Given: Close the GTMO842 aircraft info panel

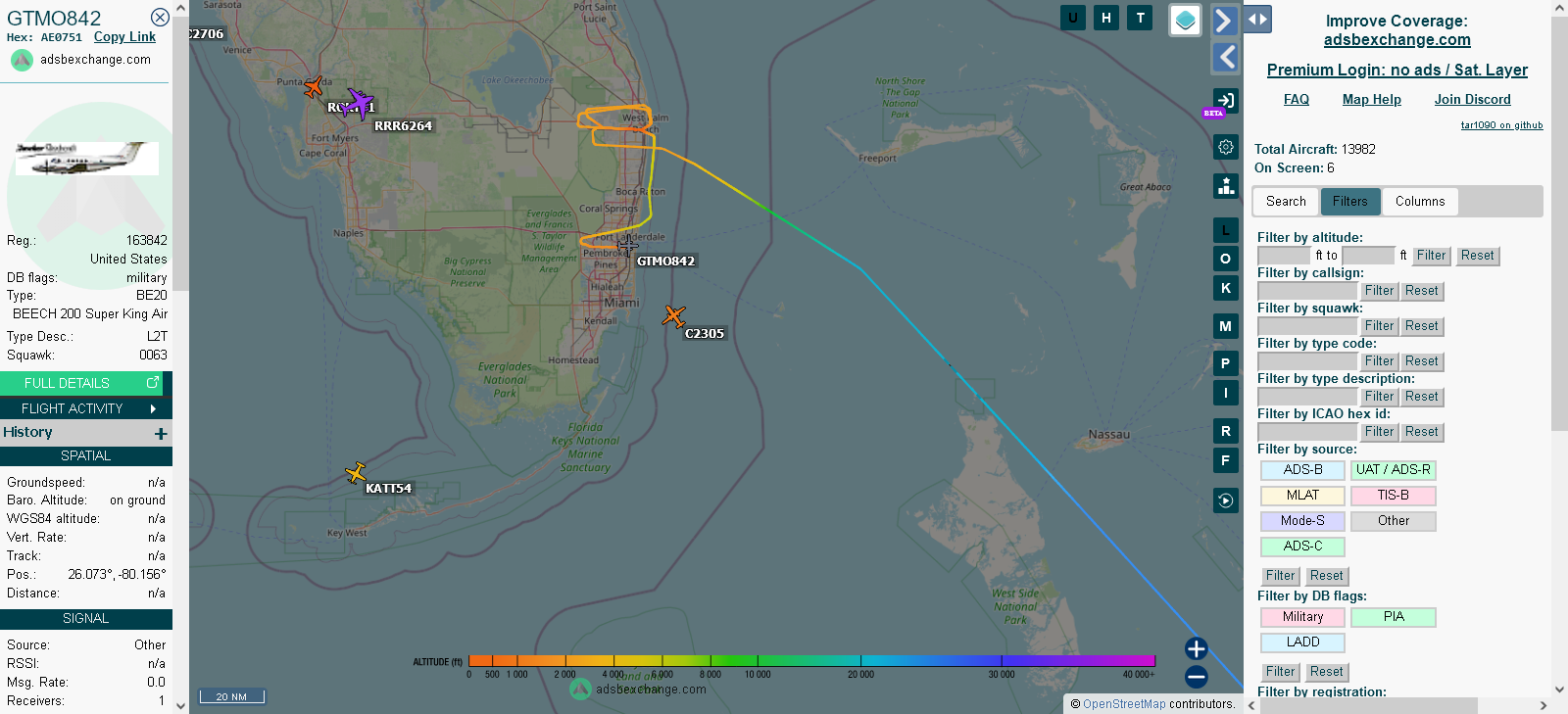Looking at the screenshot, I should tap(160, 18).
